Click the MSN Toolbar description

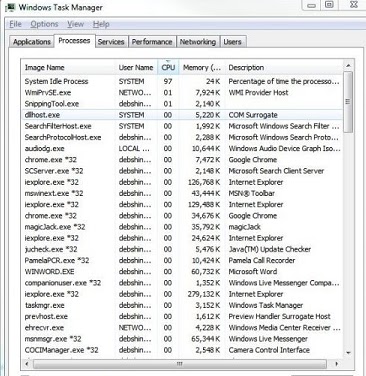tap(252, 193)
